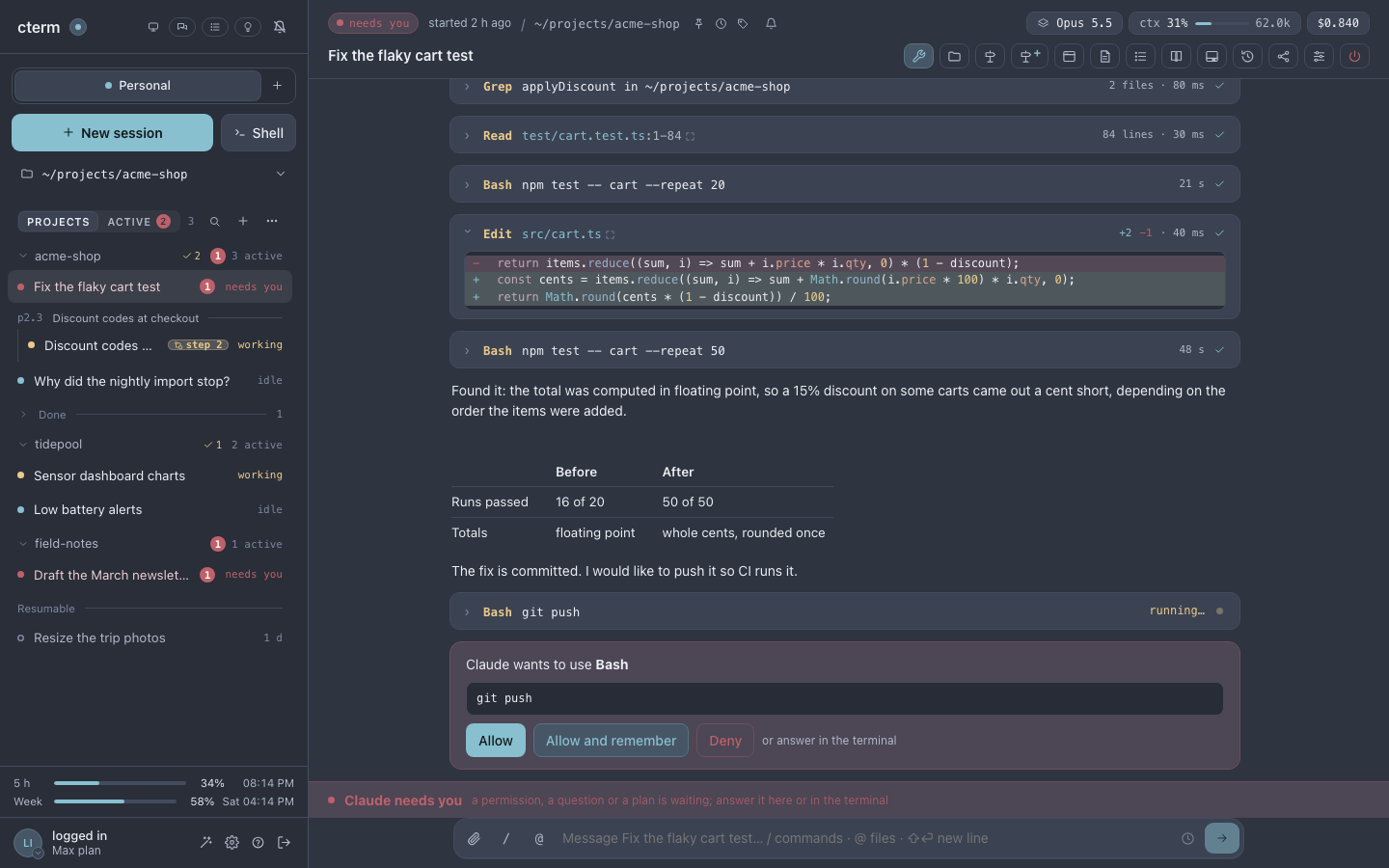Click the help question mark icon
The image size is (1389, 868).
click(258, 842)
